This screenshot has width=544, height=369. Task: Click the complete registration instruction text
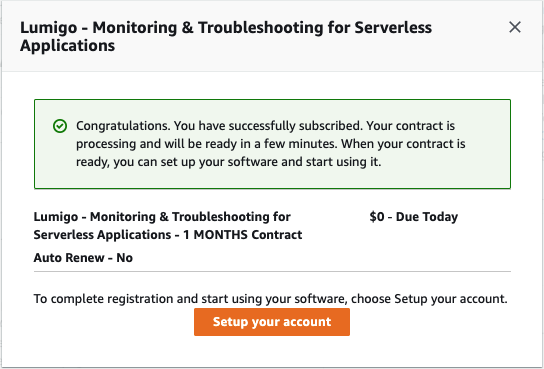click(271, 299)
